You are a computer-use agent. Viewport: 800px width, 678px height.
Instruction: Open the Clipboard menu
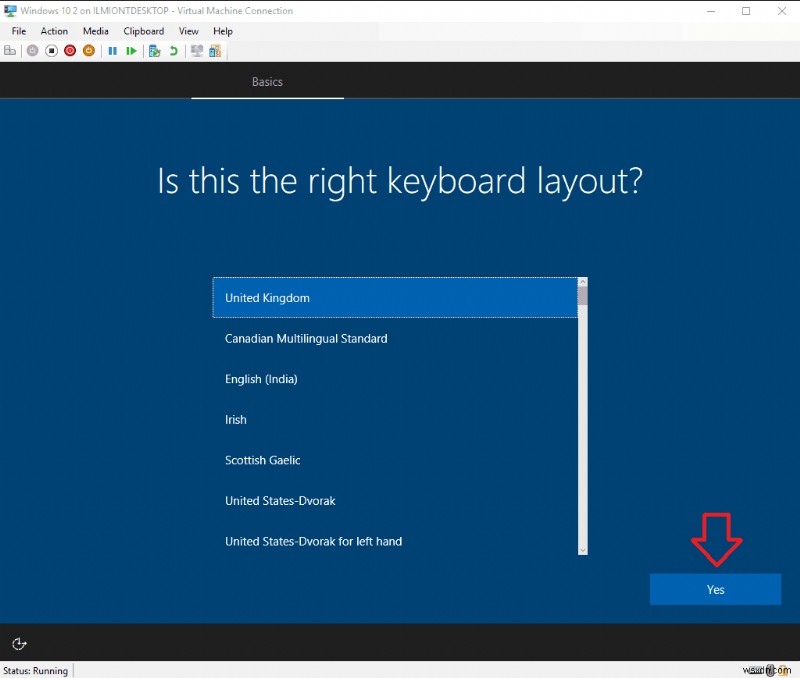(x=143, y=31)
